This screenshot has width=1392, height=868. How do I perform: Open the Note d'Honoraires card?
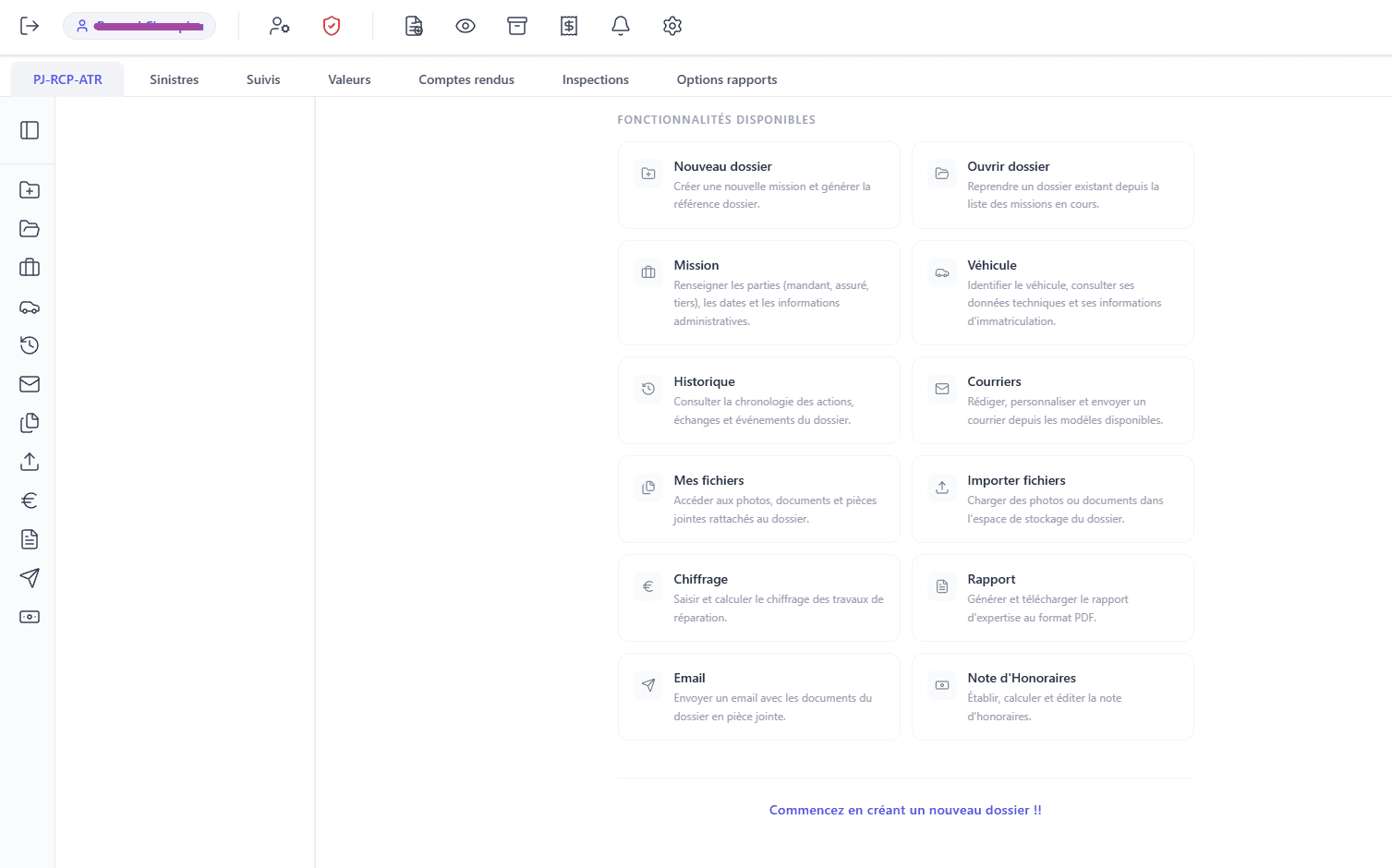(x=1053, y=697)
